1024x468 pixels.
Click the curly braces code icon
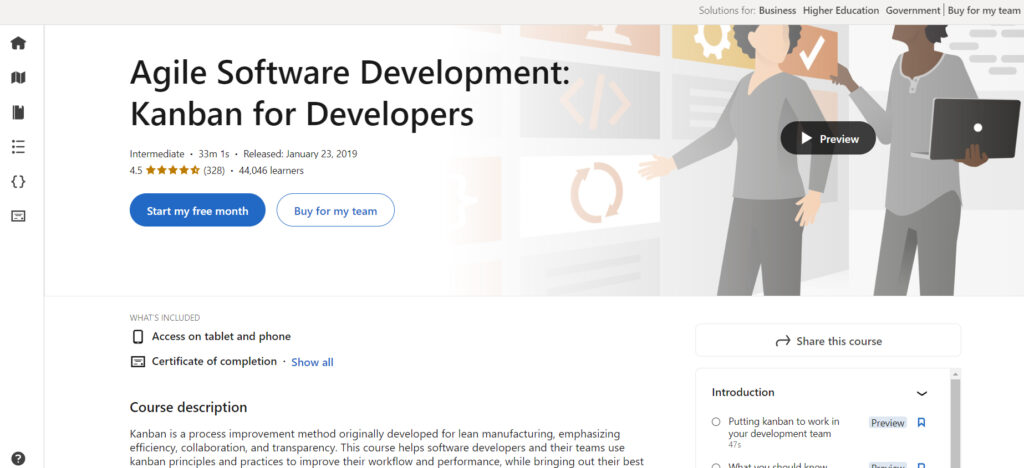pos(18,181)
